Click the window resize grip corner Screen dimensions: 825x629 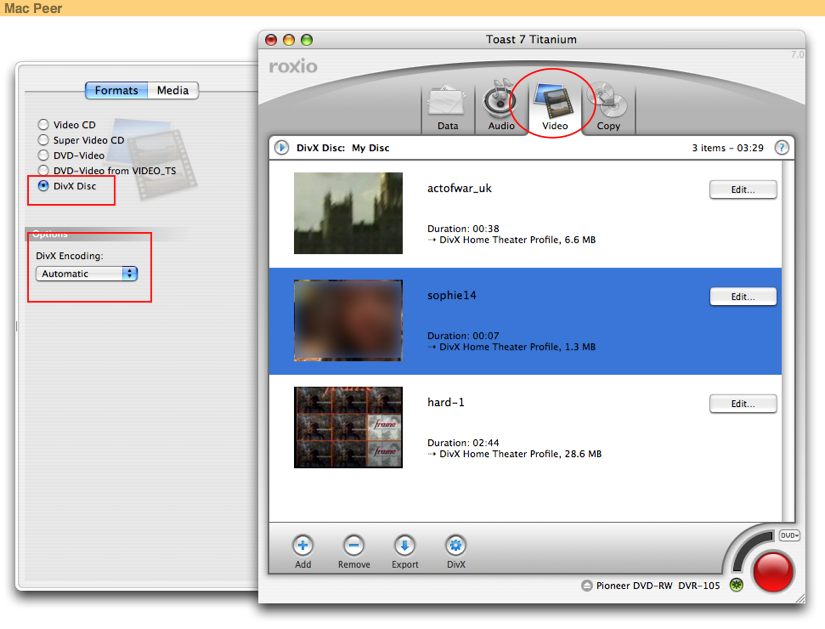(x=800, y=598)
